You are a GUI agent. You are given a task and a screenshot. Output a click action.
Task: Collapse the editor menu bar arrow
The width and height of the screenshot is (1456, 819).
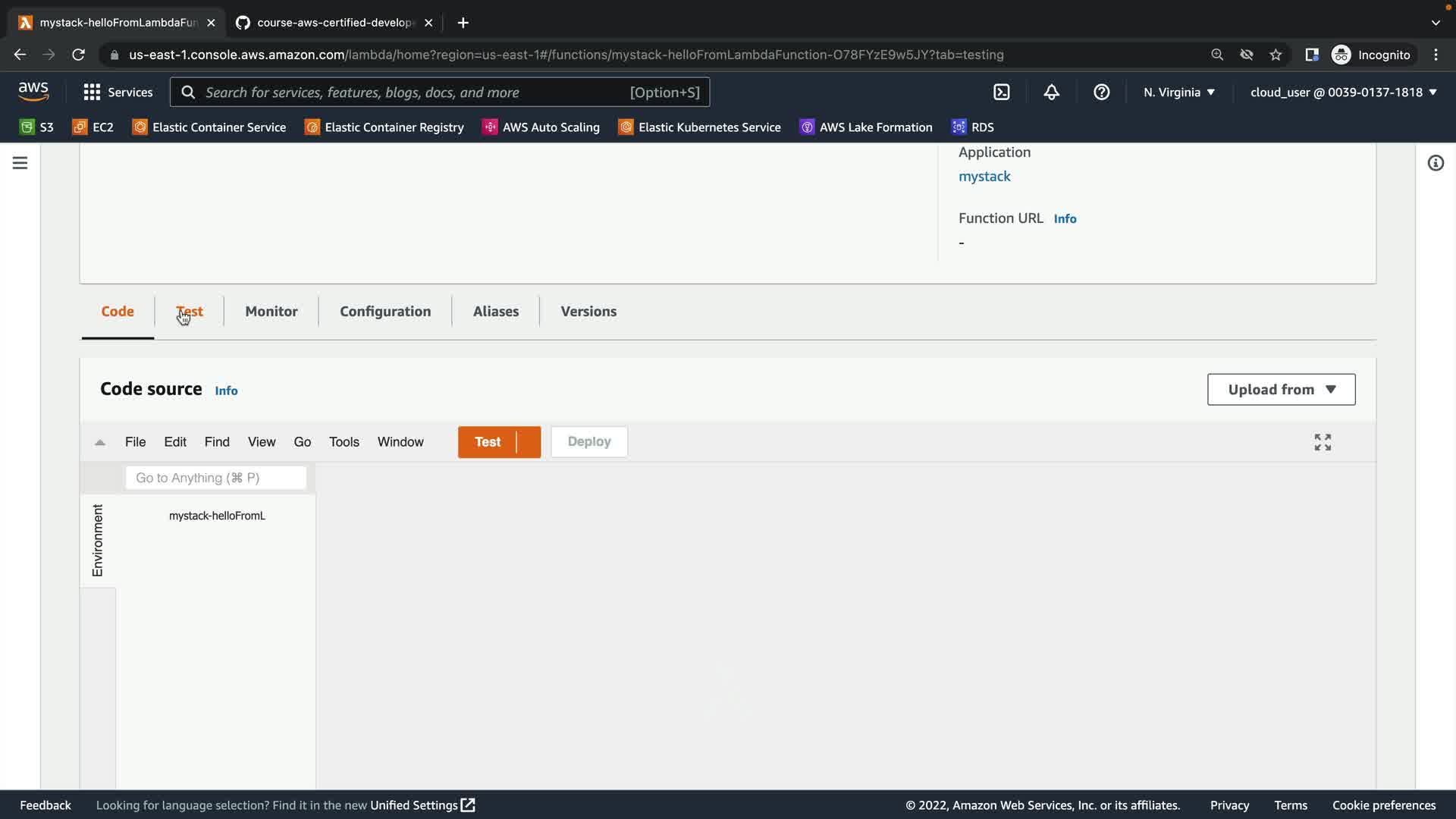[x=99, y=442]
